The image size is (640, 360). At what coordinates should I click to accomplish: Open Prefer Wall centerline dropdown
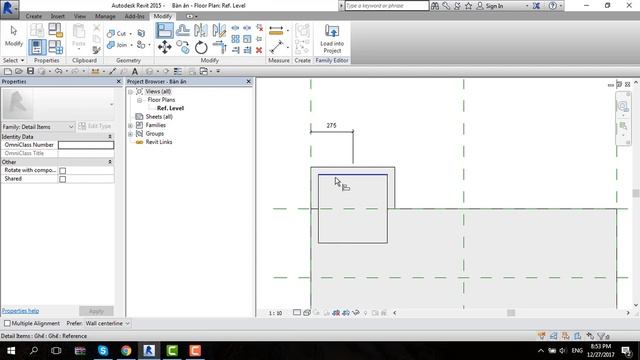pyautogui.click(x=107, y=323)
